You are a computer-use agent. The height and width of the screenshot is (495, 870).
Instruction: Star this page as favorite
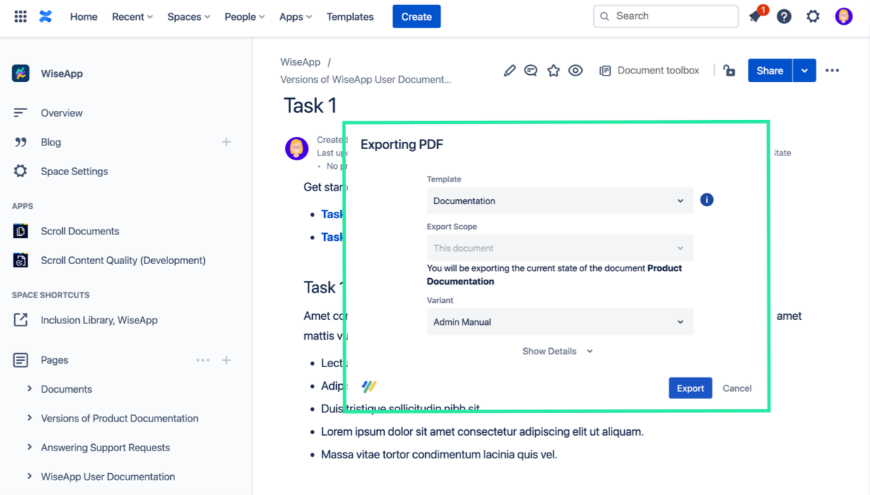553,70
